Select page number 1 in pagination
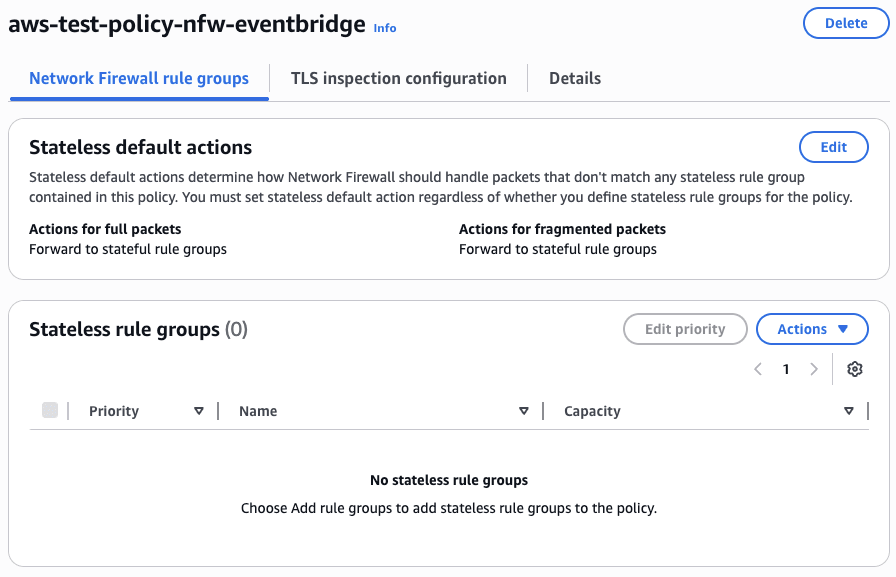The height and width of the screenshot is (577, 896). (786, 369)
